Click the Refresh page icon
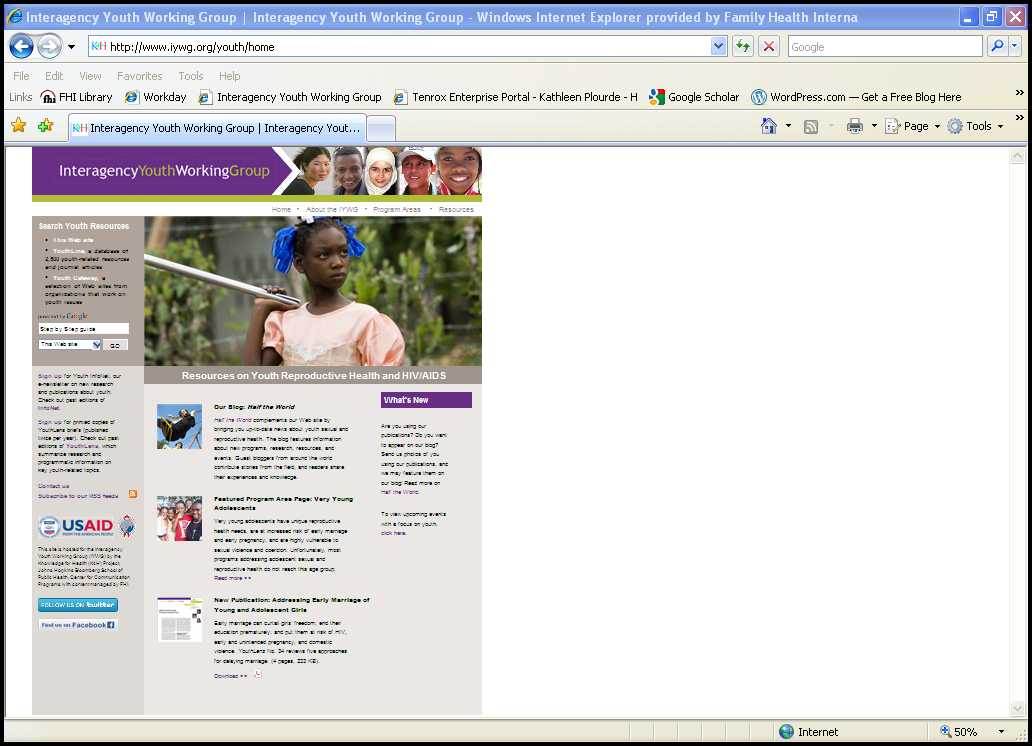The height and width of the screenshot is (746, 1032). tap(743, 46)
